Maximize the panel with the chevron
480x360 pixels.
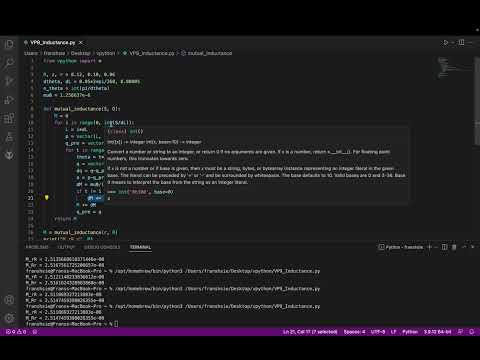point(464,247)
